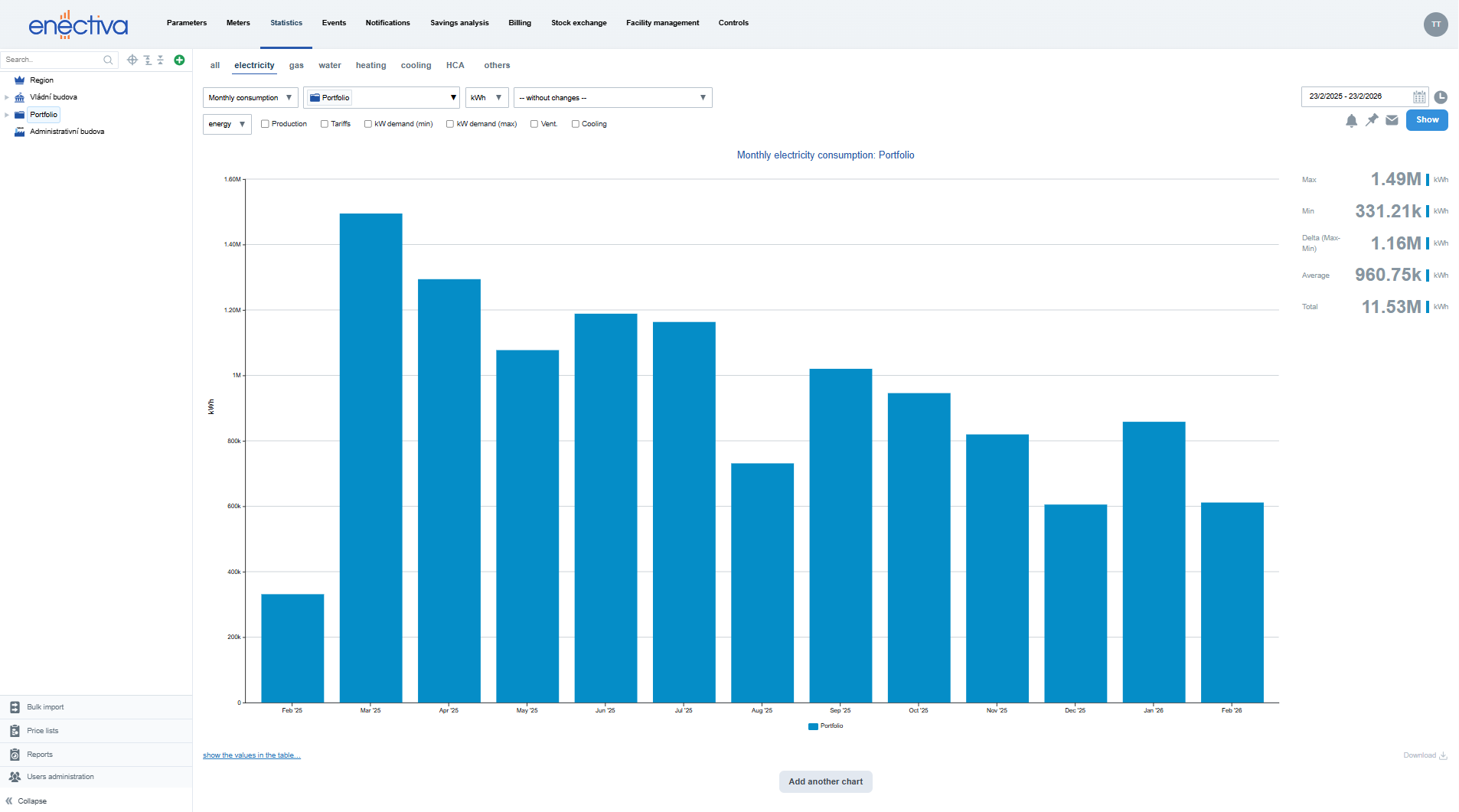1459x812 pixels.
Task: Click the envelope email icon
Action: coord(1392,120)
